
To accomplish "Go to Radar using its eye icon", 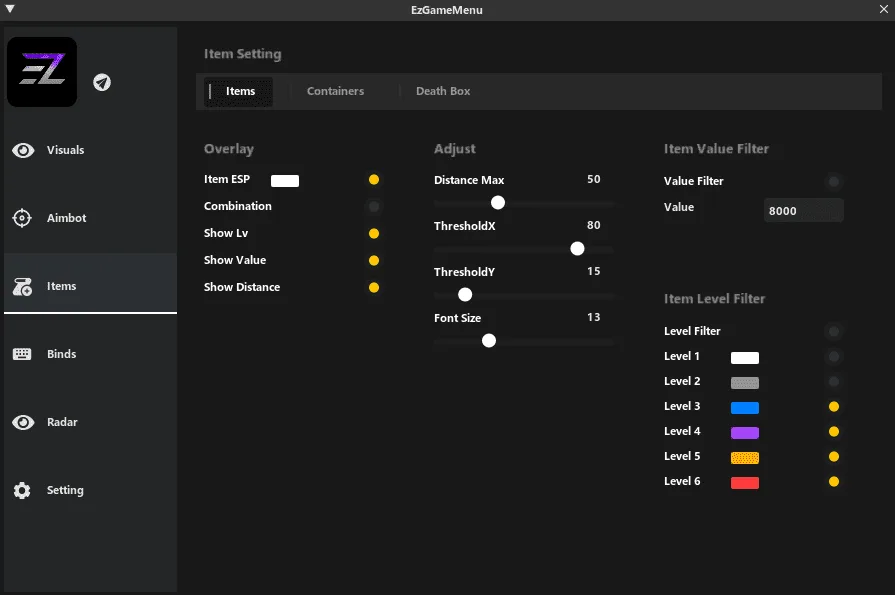I will point(23,422).
